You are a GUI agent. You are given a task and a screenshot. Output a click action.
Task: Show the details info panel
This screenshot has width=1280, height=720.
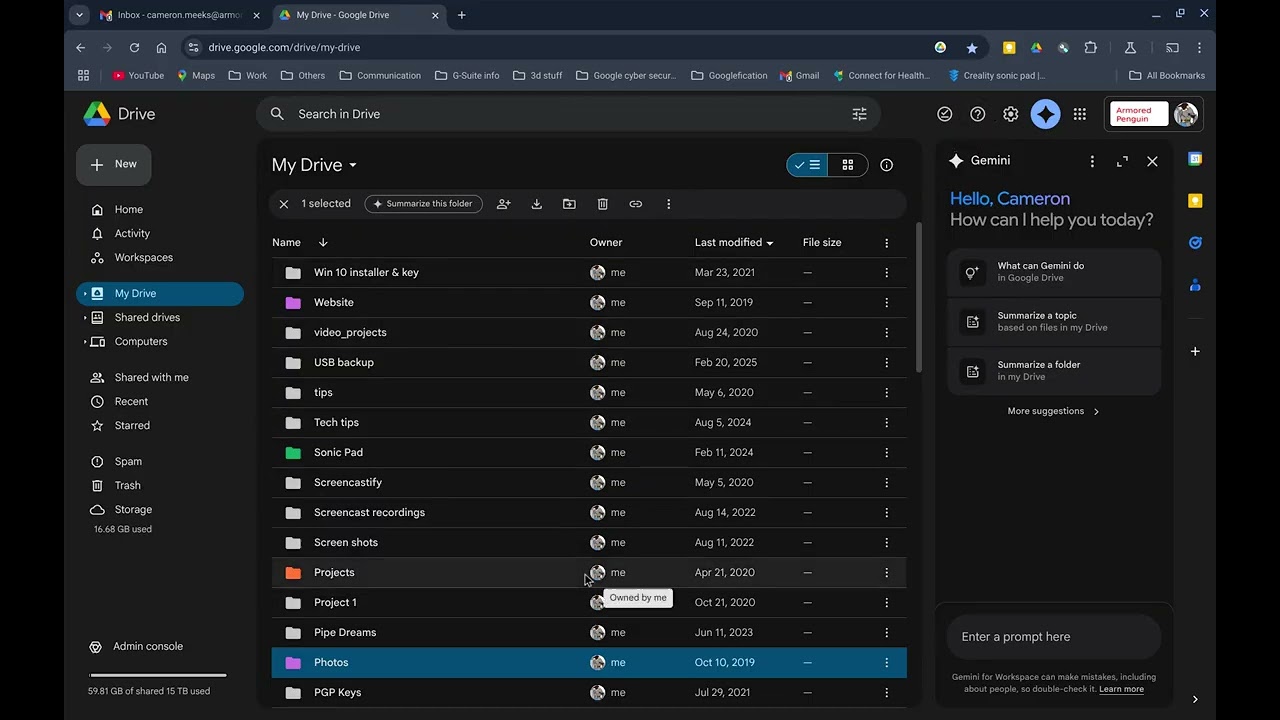pyautogui.click(x=886, y=165)
